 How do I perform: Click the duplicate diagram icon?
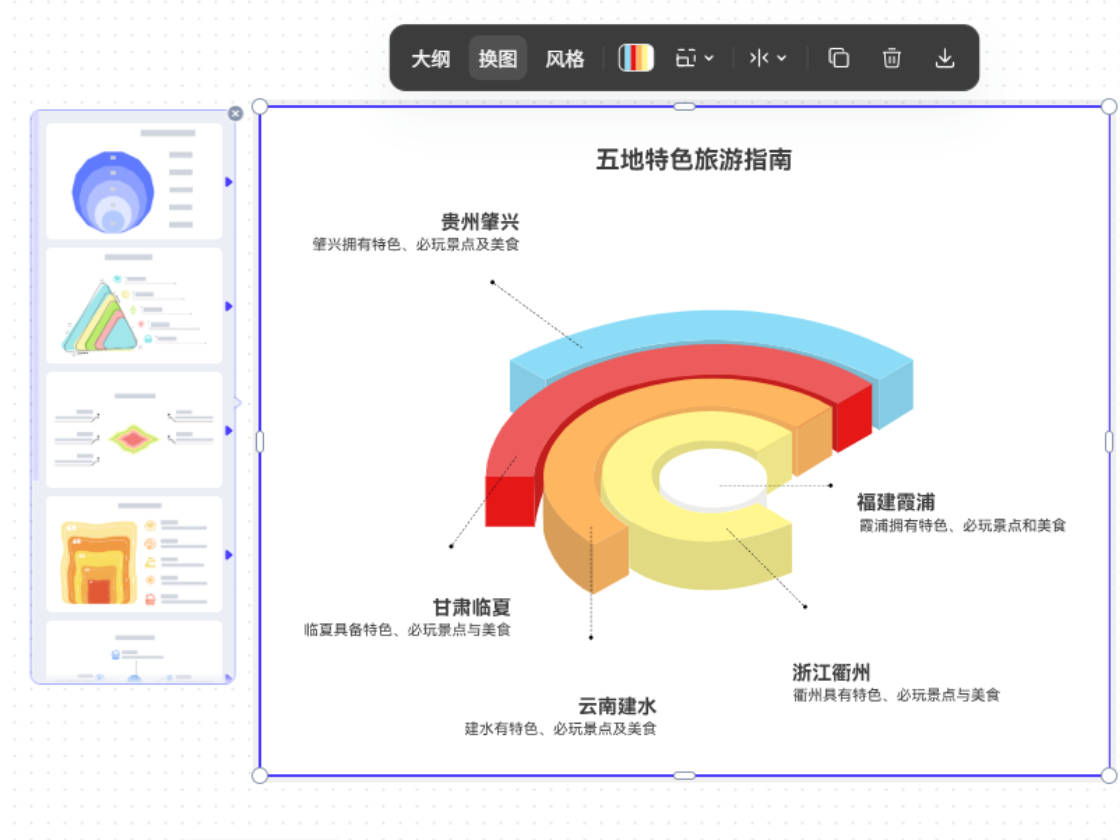(838, 58)
